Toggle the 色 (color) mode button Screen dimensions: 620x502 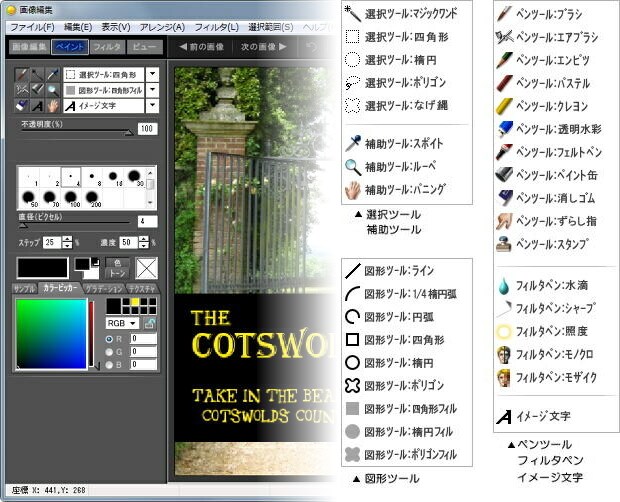[117, 262]
